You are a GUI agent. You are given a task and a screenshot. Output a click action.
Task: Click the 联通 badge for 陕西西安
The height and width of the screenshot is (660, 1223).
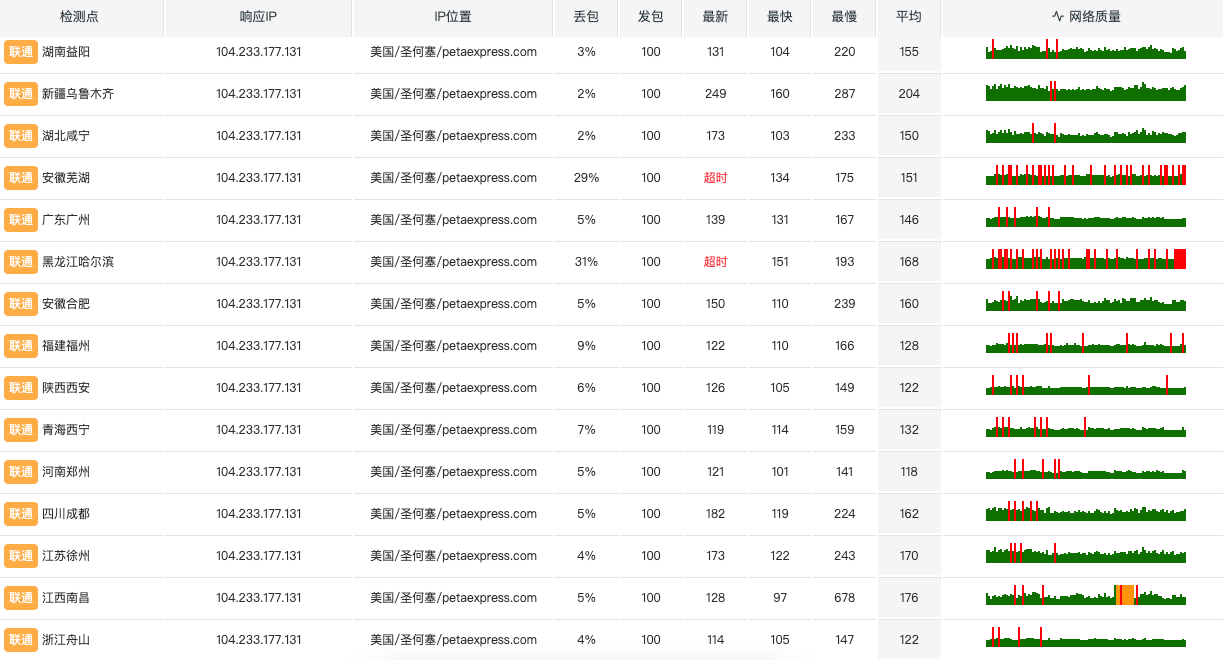(x=20, y=388)
